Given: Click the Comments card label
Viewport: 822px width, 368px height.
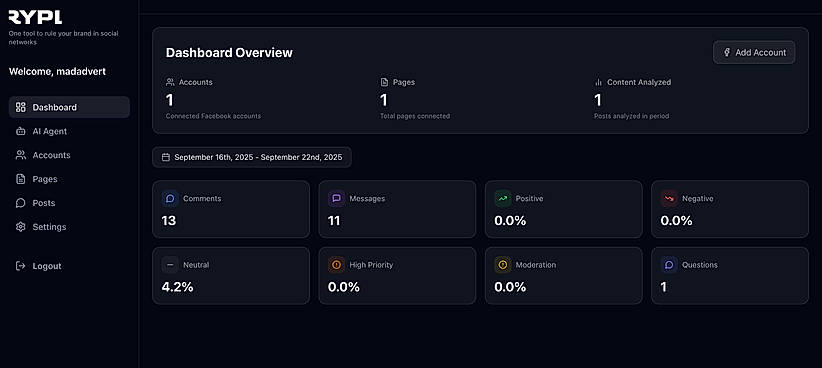Looking at the screenshot, I should pyautogui.click(x=202, y=199).
